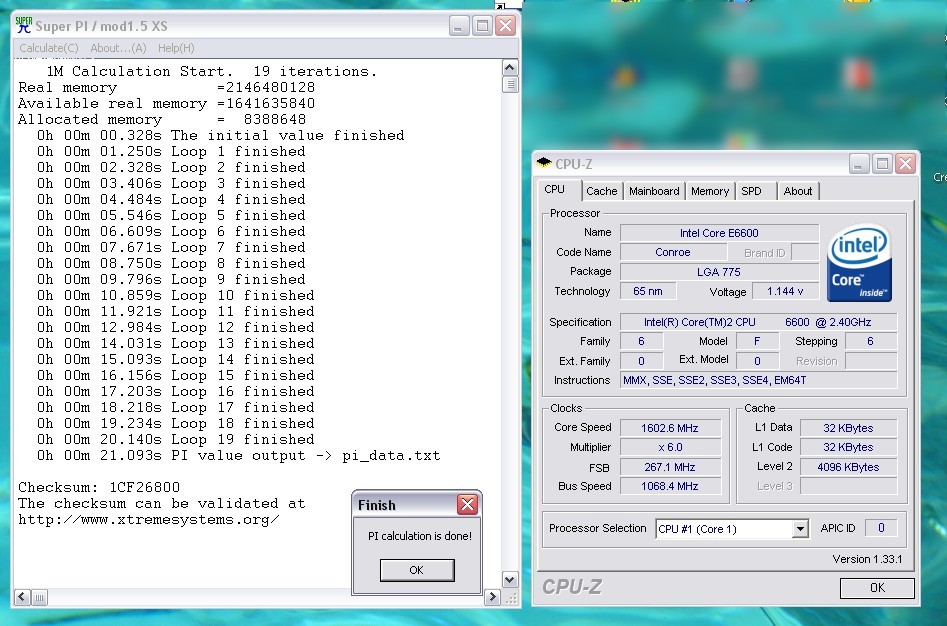Click the L1 Data value '32 KBytes'
The width and height of the screenshot is (947, 626).
(848, 428)
